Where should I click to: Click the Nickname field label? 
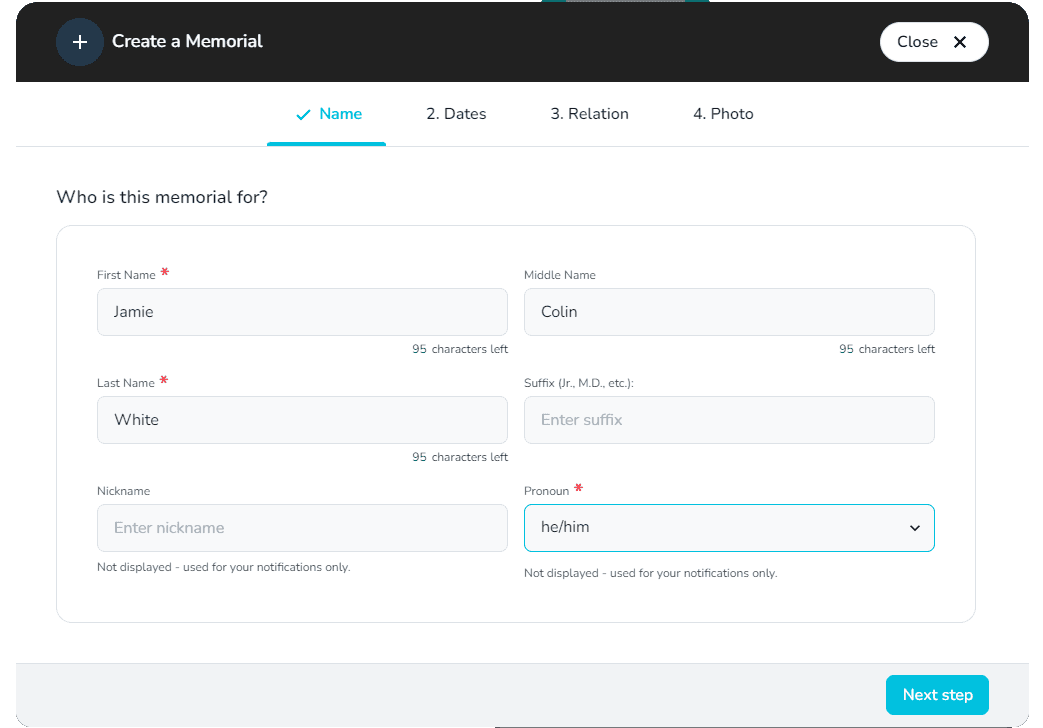point(123,491)
